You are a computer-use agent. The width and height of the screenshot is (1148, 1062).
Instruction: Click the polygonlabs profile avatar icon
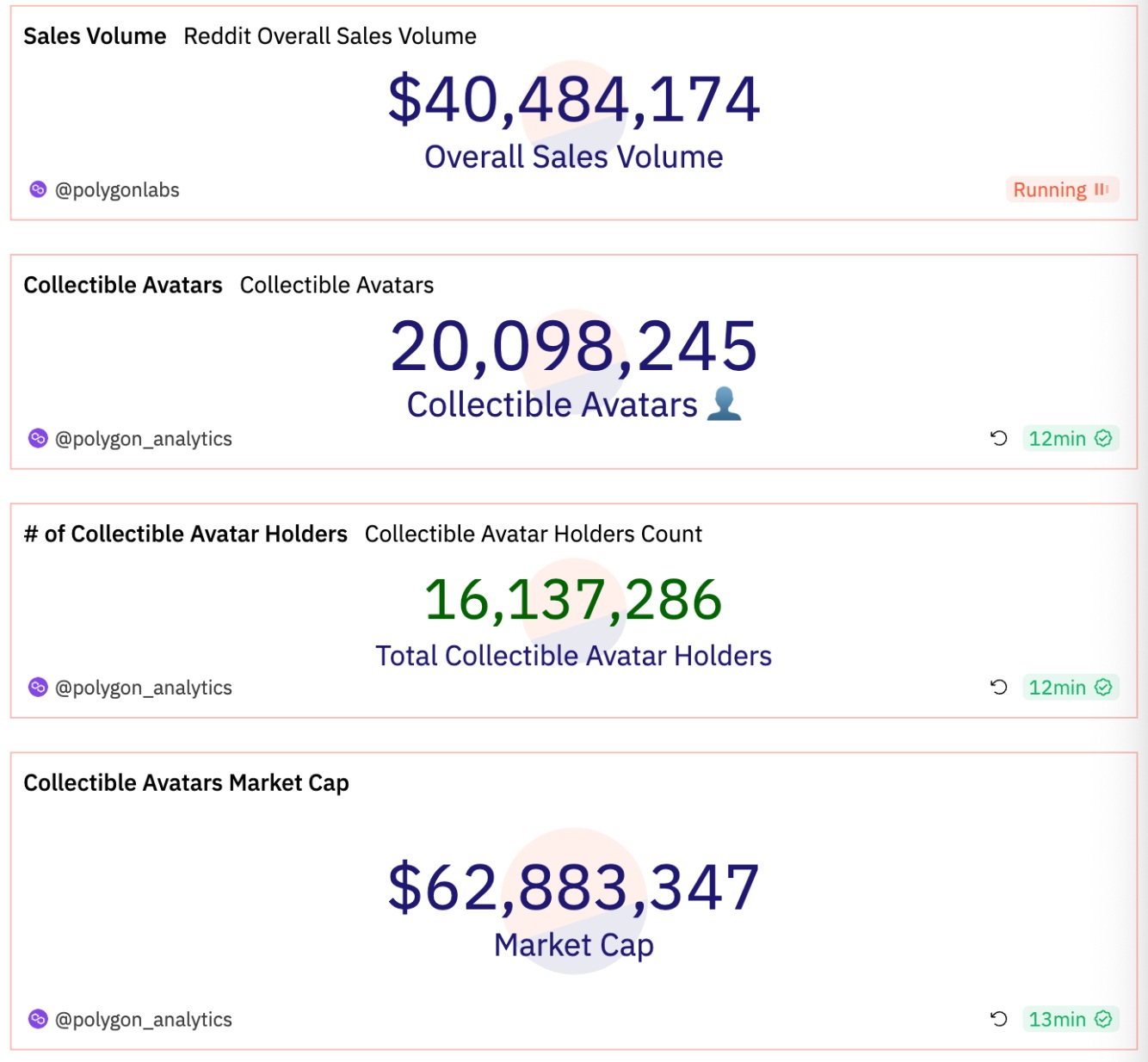tap(38, 189)
